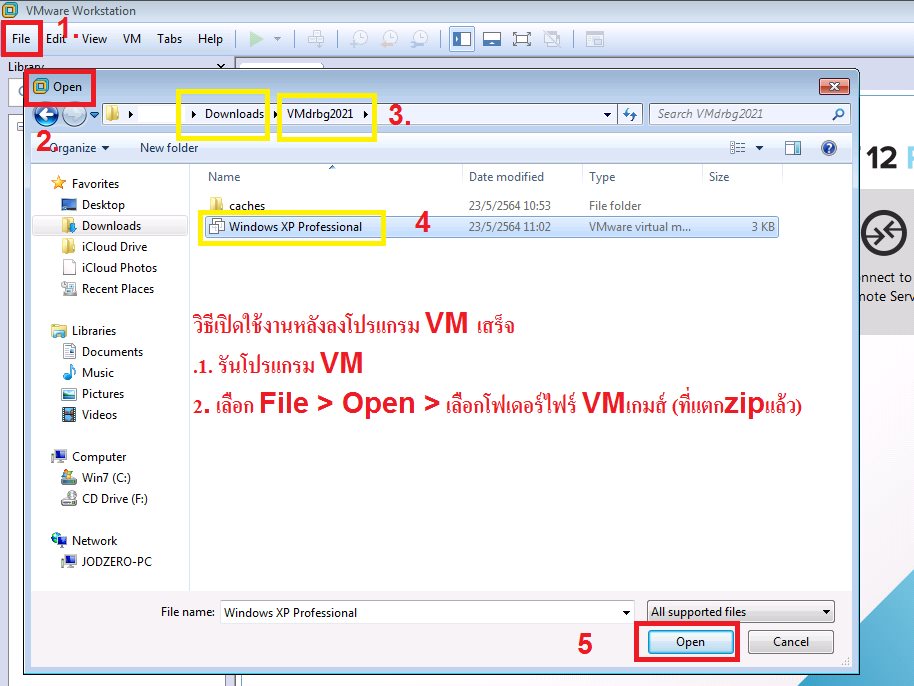
Task: Click the folder icon in the address bar
Action: tap(113, 114)
